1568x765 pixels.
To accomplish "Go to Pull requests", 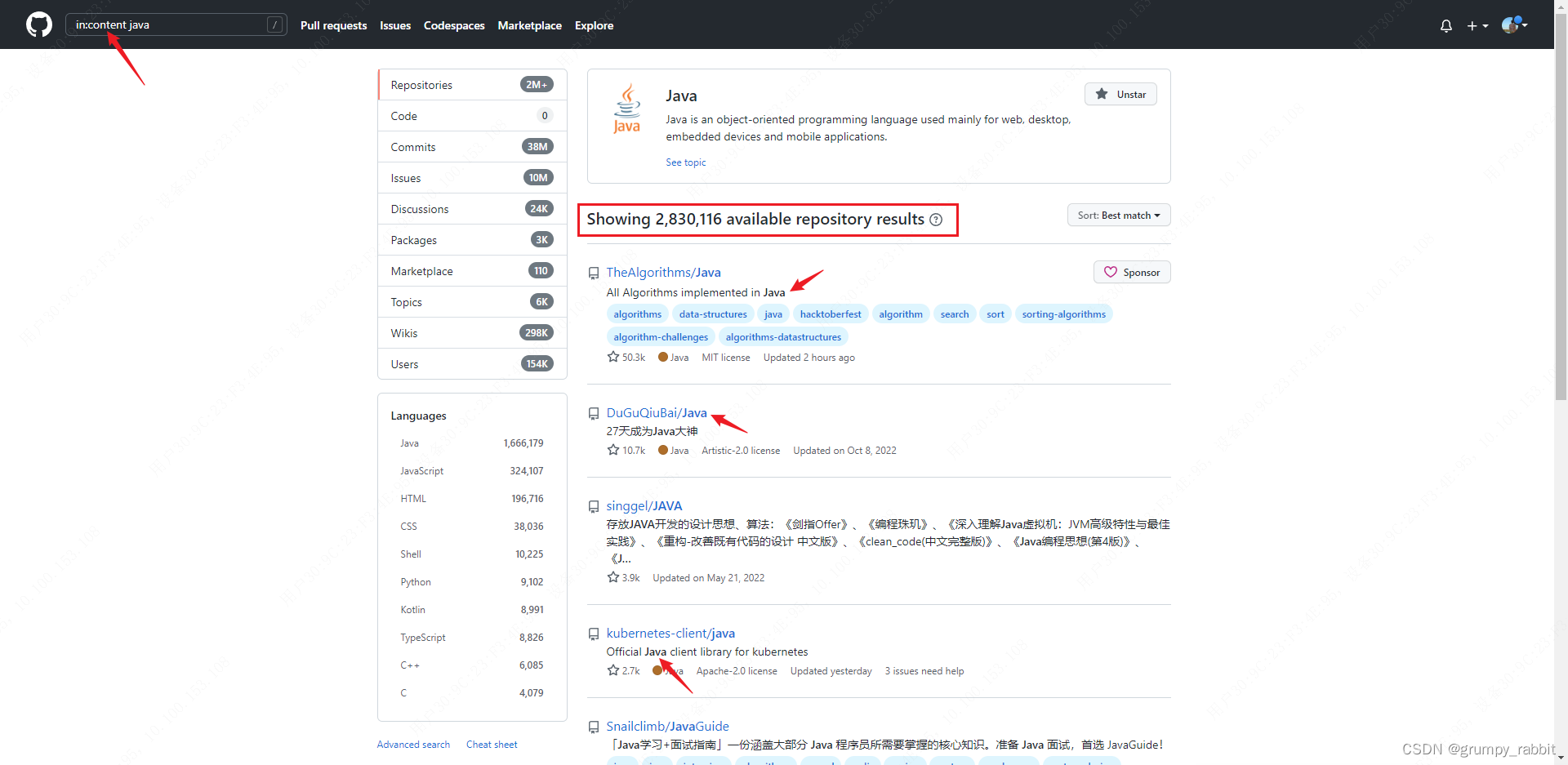I will tap(333, 25).
